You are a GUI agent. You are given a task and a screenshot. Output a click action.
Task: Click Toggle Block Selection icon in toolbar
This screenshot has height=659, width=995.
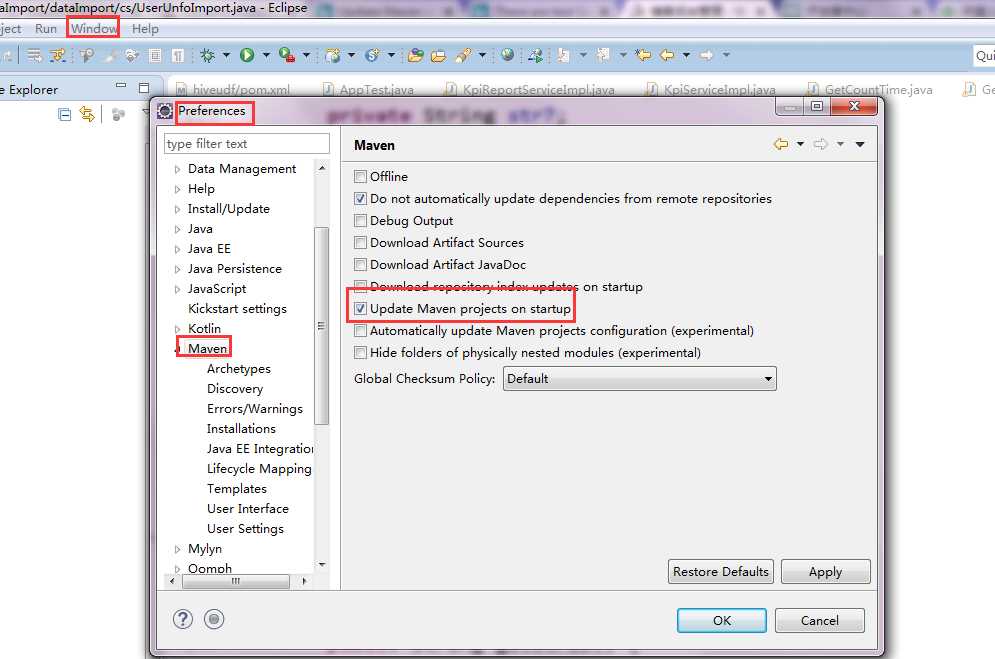point(155,56)
